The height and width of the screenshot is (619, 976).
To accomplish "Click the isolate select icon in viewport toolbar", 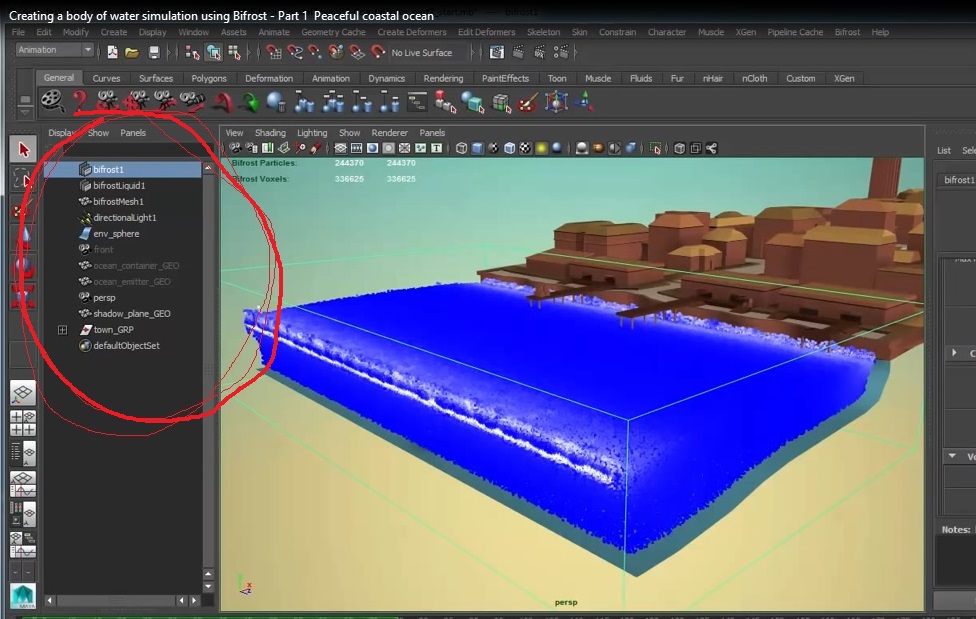I will point(656,147).
